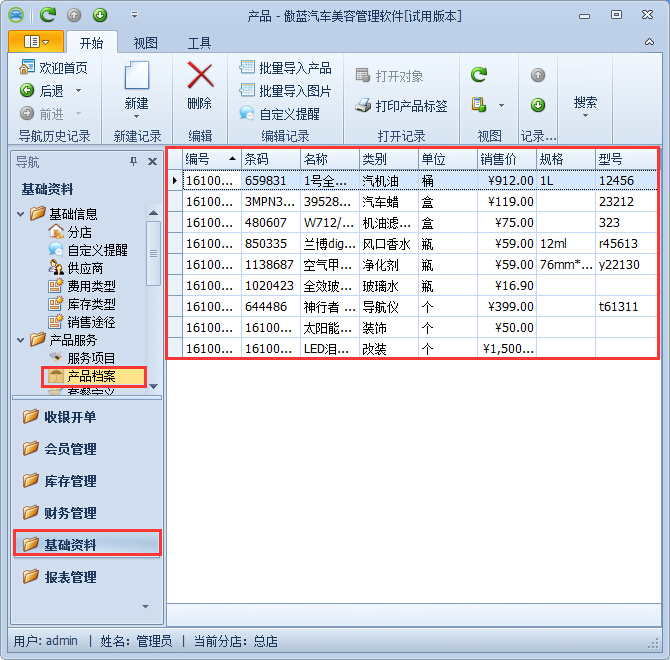Click the green refresh icon in 视图 group
The width and height of the screenshot is (670, 660).
point(480,75)
